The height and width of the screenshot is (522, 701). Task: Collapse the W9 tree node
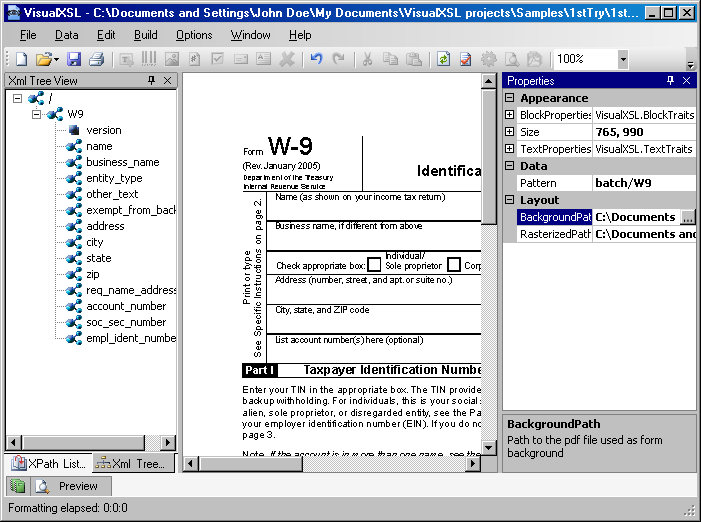coord(36,114)
